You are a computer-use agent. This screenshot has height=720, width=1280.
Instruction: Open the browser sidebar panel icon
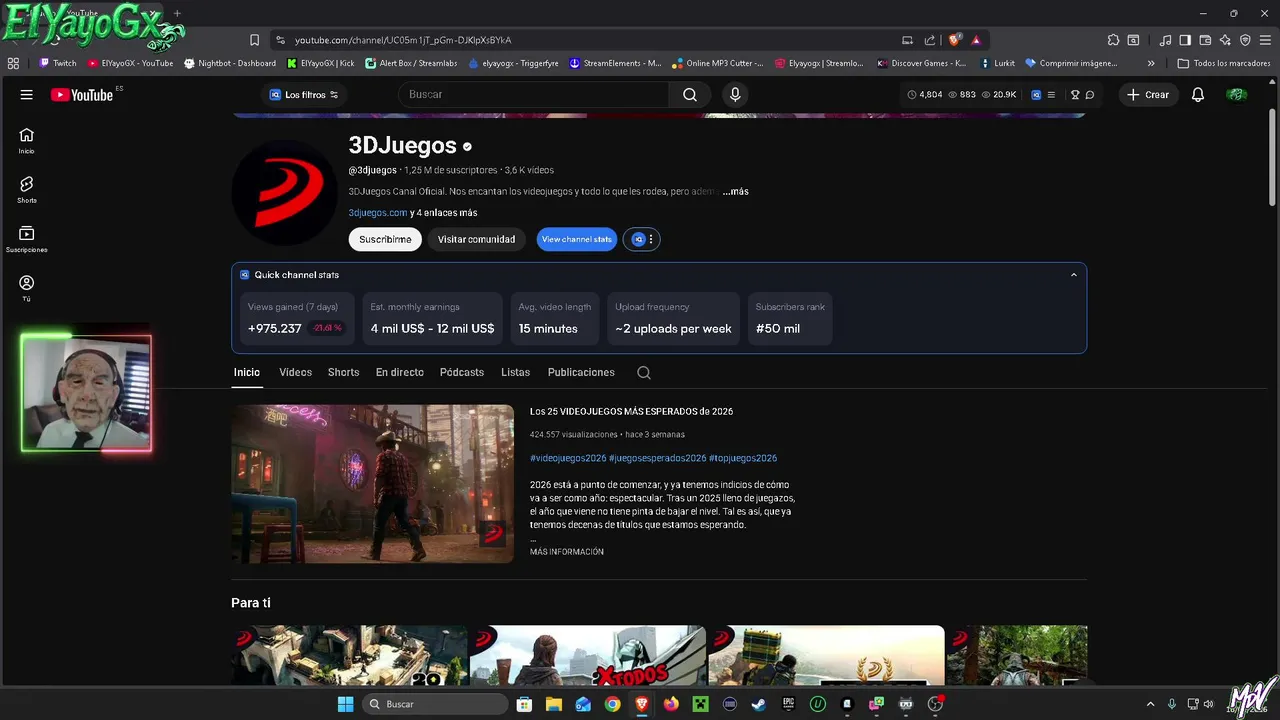[x=1185, y=40]
